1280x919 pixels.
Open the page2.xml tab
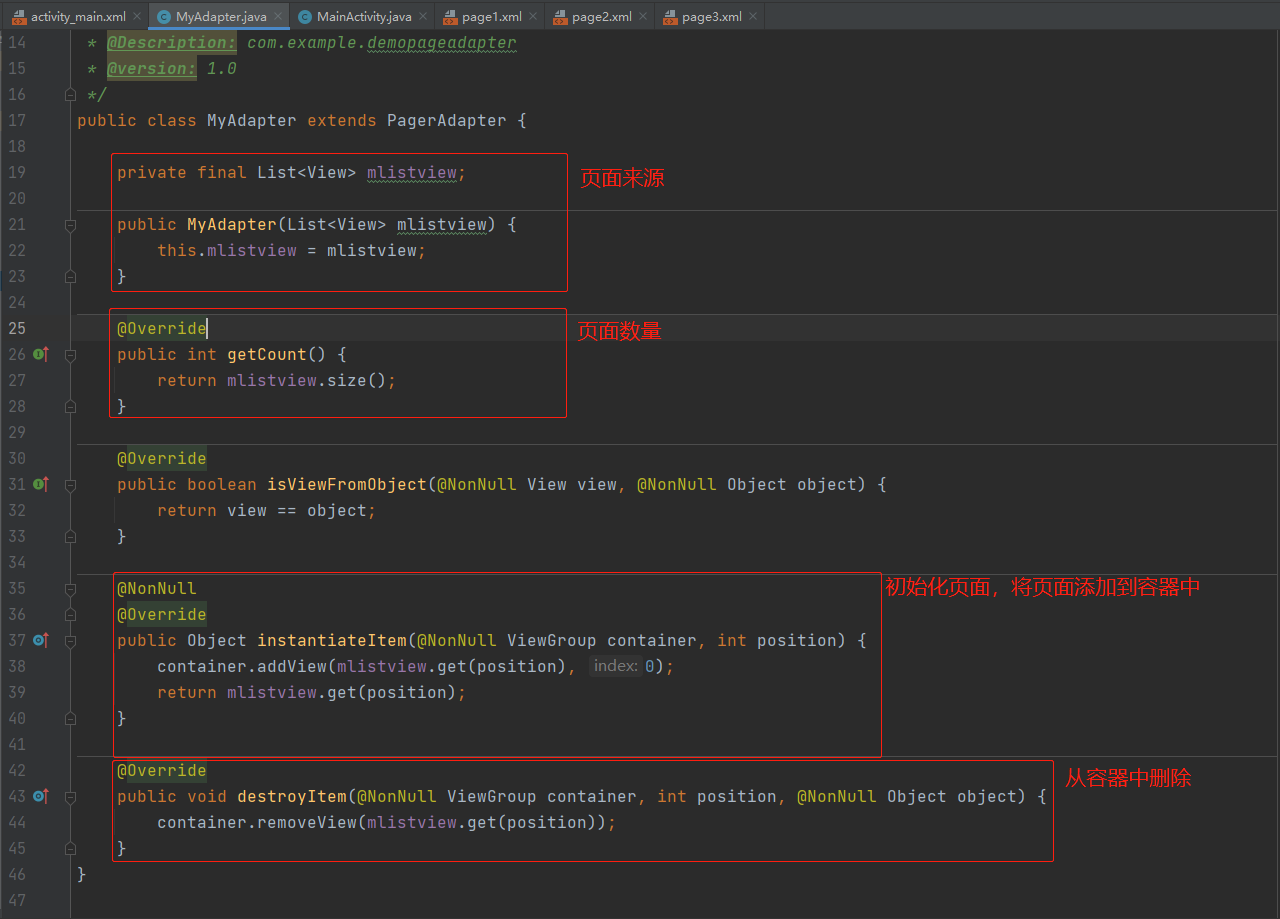pyautogui.click(x=602, y=17)
